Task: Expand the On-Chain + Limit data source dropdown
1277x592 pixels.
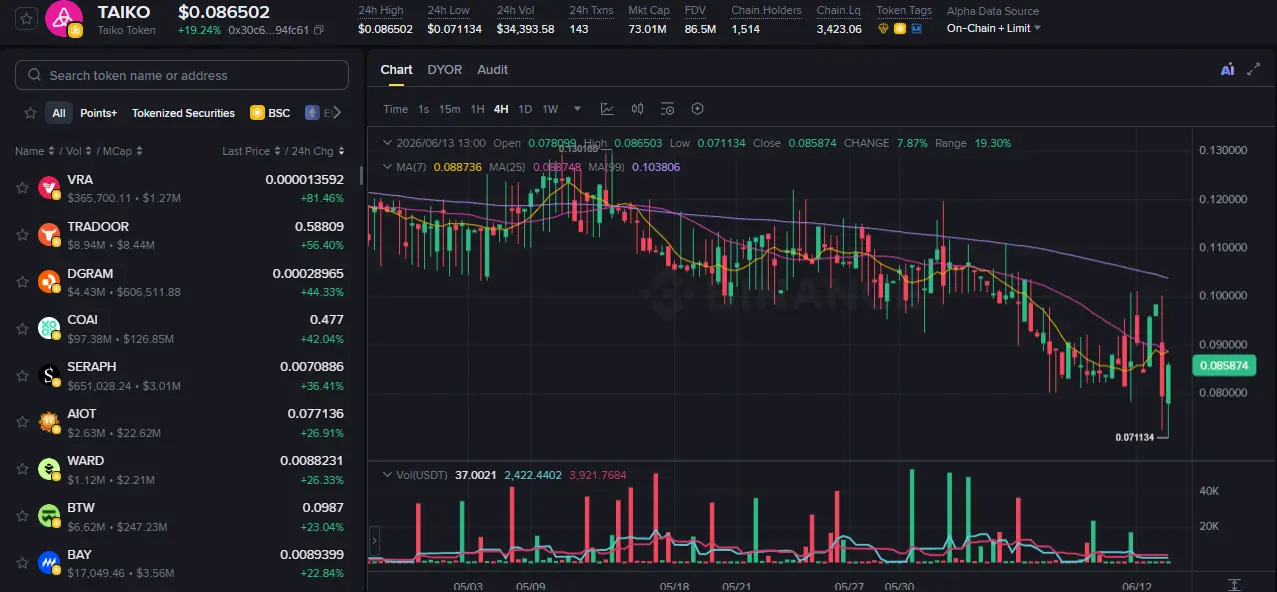Action: pos(993,28)
